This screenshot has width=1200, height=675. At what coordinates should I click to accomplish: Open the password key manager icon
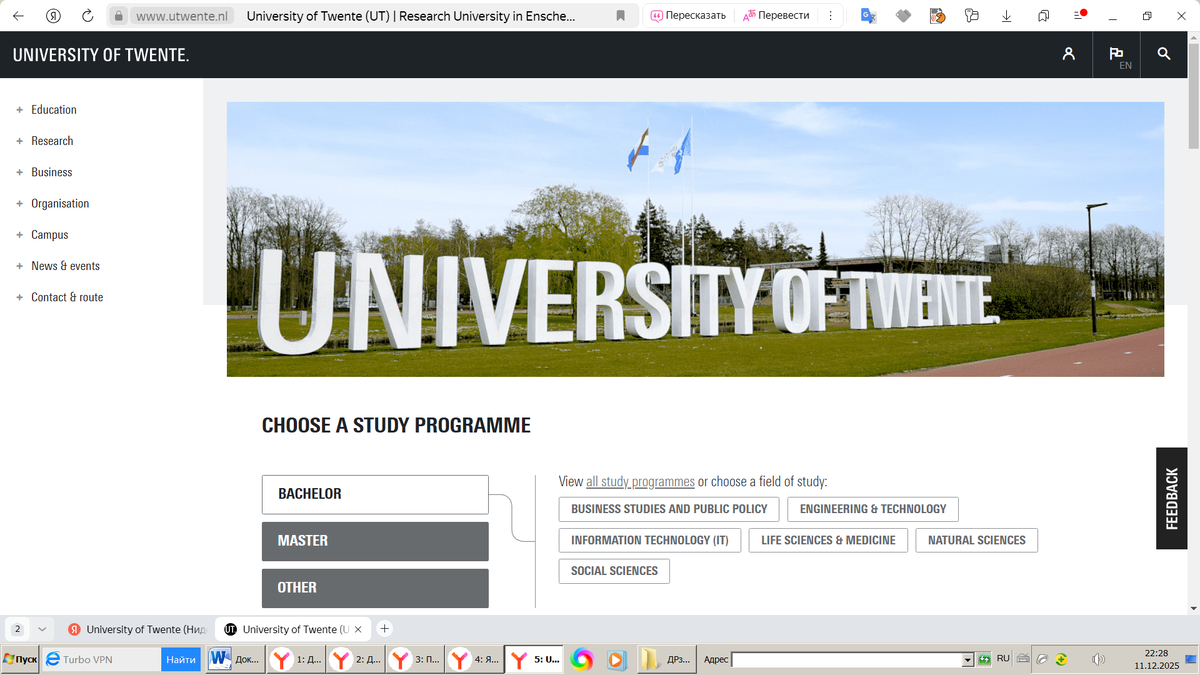click(x=971, y=16)
